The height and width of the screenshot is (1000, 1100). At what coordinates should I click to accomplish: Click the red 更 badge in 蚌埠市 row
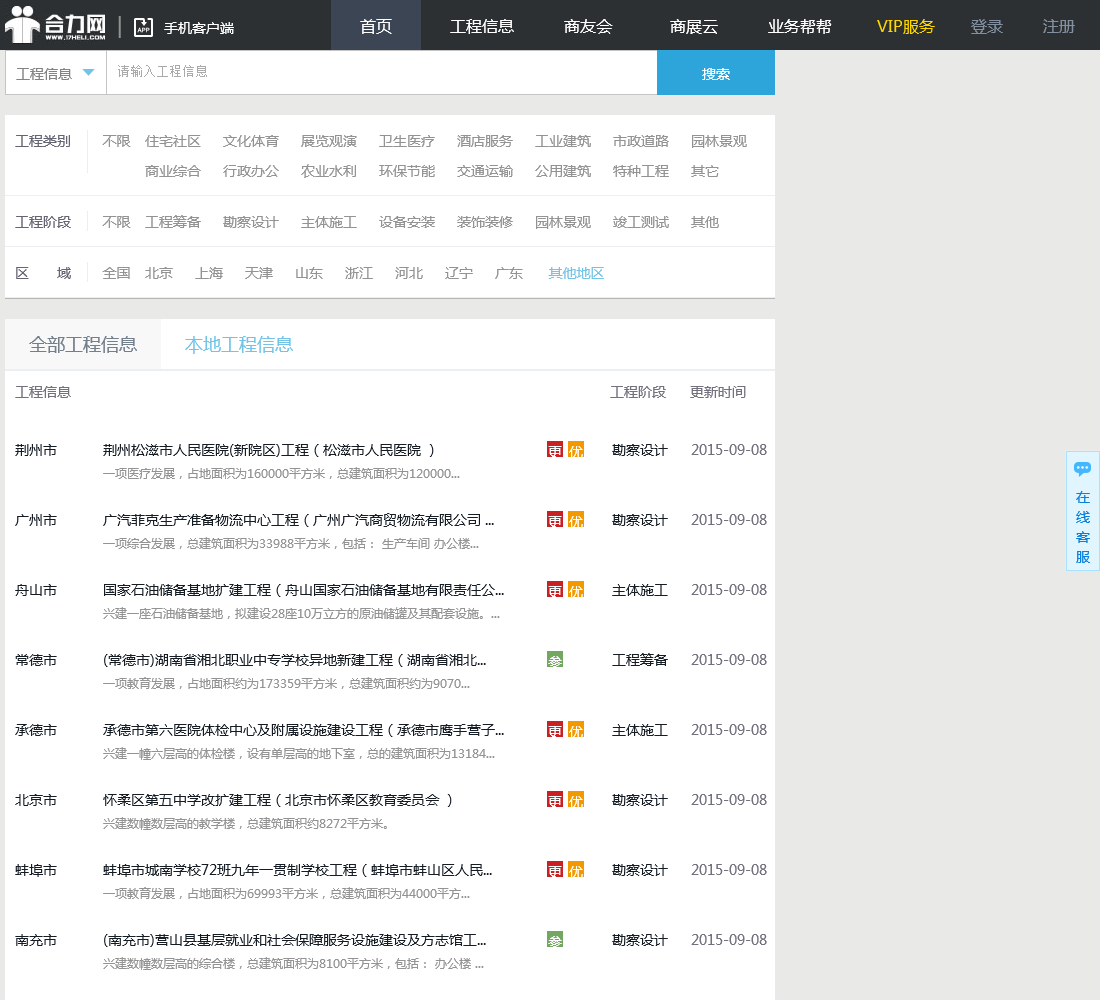click(555, 870)
